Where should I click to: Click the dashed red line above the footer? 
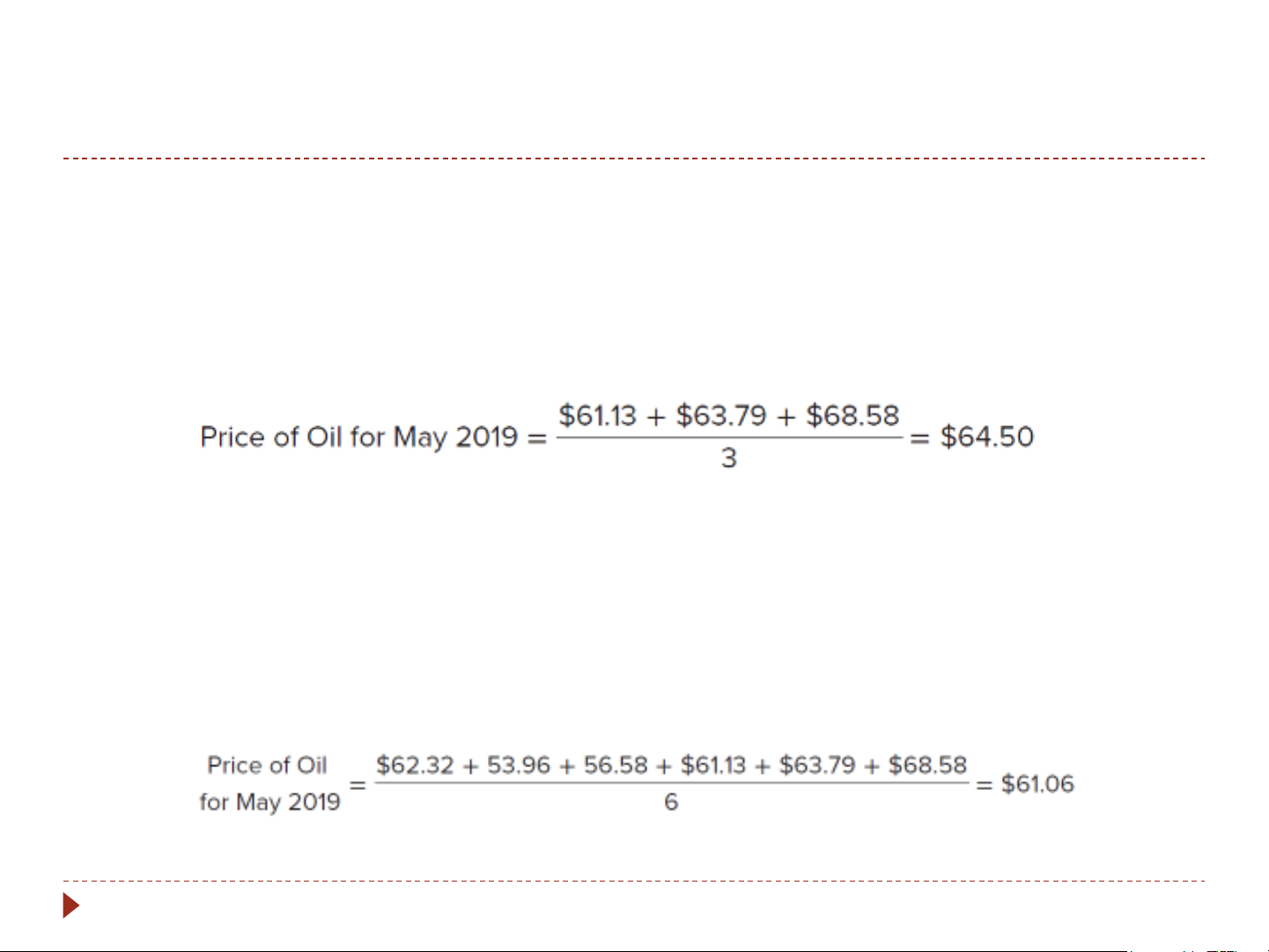pos(634,880)
